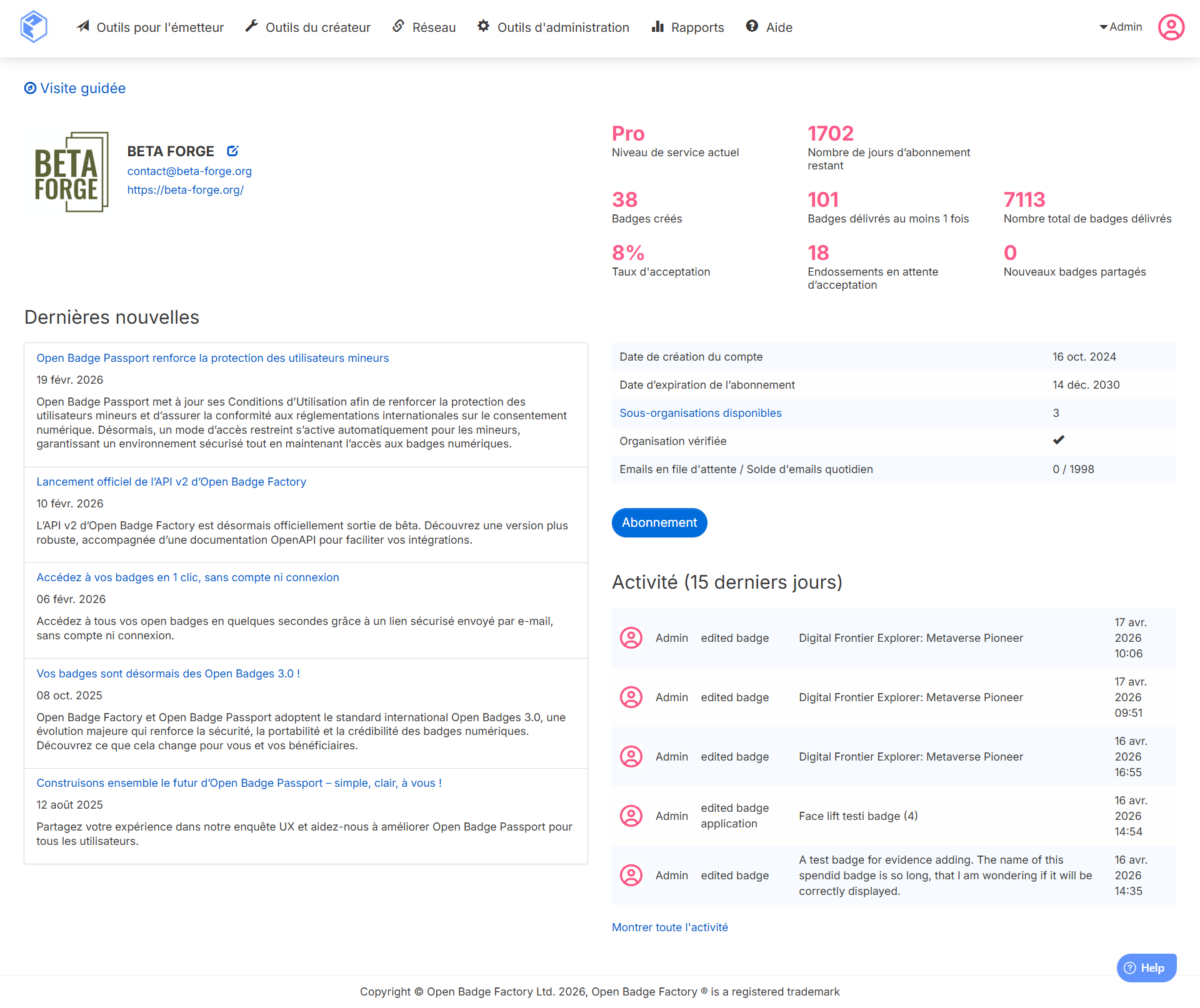Click Admin avatar icon in first activity row

[x=631, y=638]
